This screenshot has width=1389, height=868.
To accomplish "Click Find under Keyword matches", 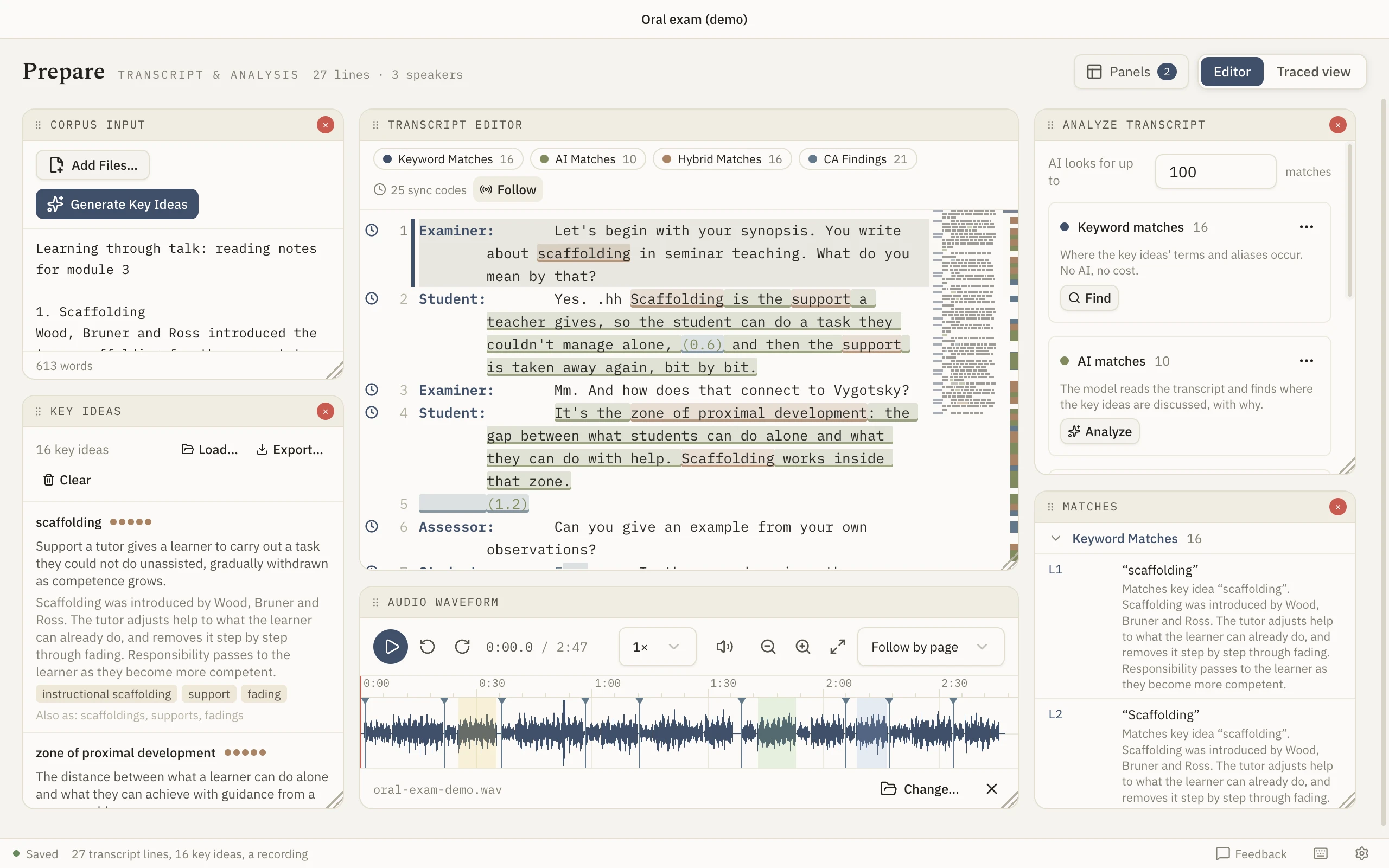I will (x=1089, y=298).
